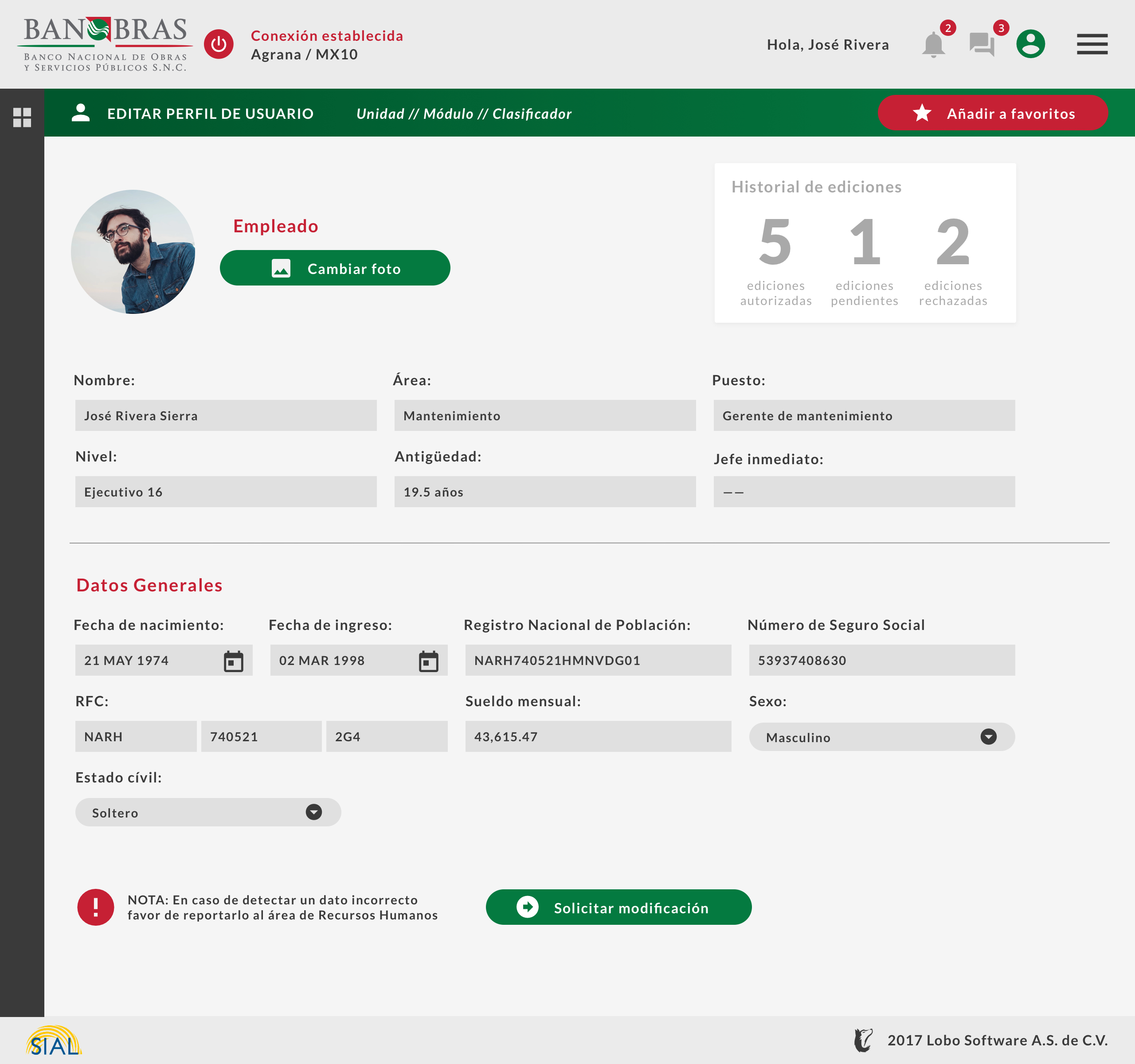
Task: Open notifications bell icon
Action: coord(933,44)
